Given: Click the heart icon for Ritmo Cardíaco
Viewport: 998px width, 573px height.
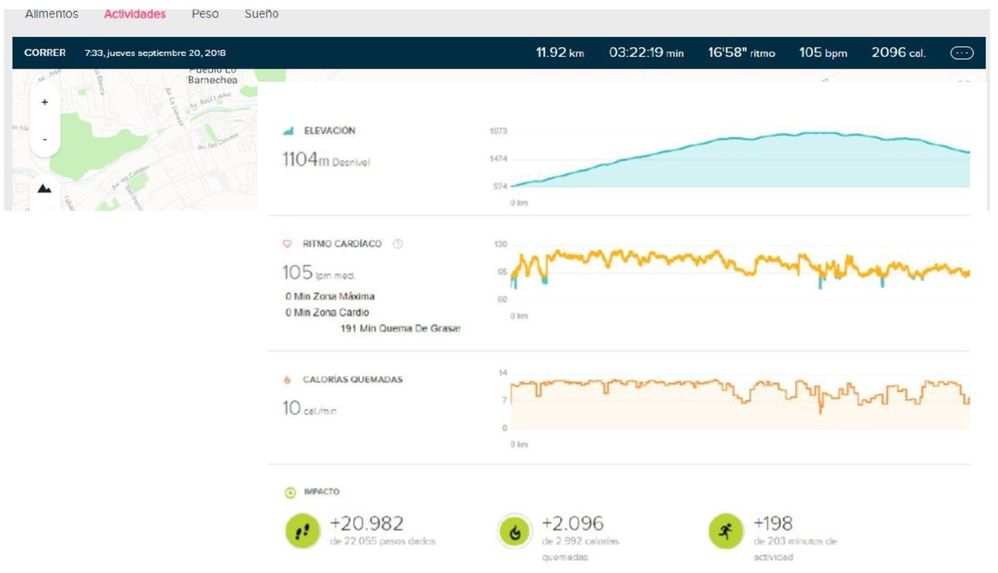Looking at the screenshot, I should point(288,244).
